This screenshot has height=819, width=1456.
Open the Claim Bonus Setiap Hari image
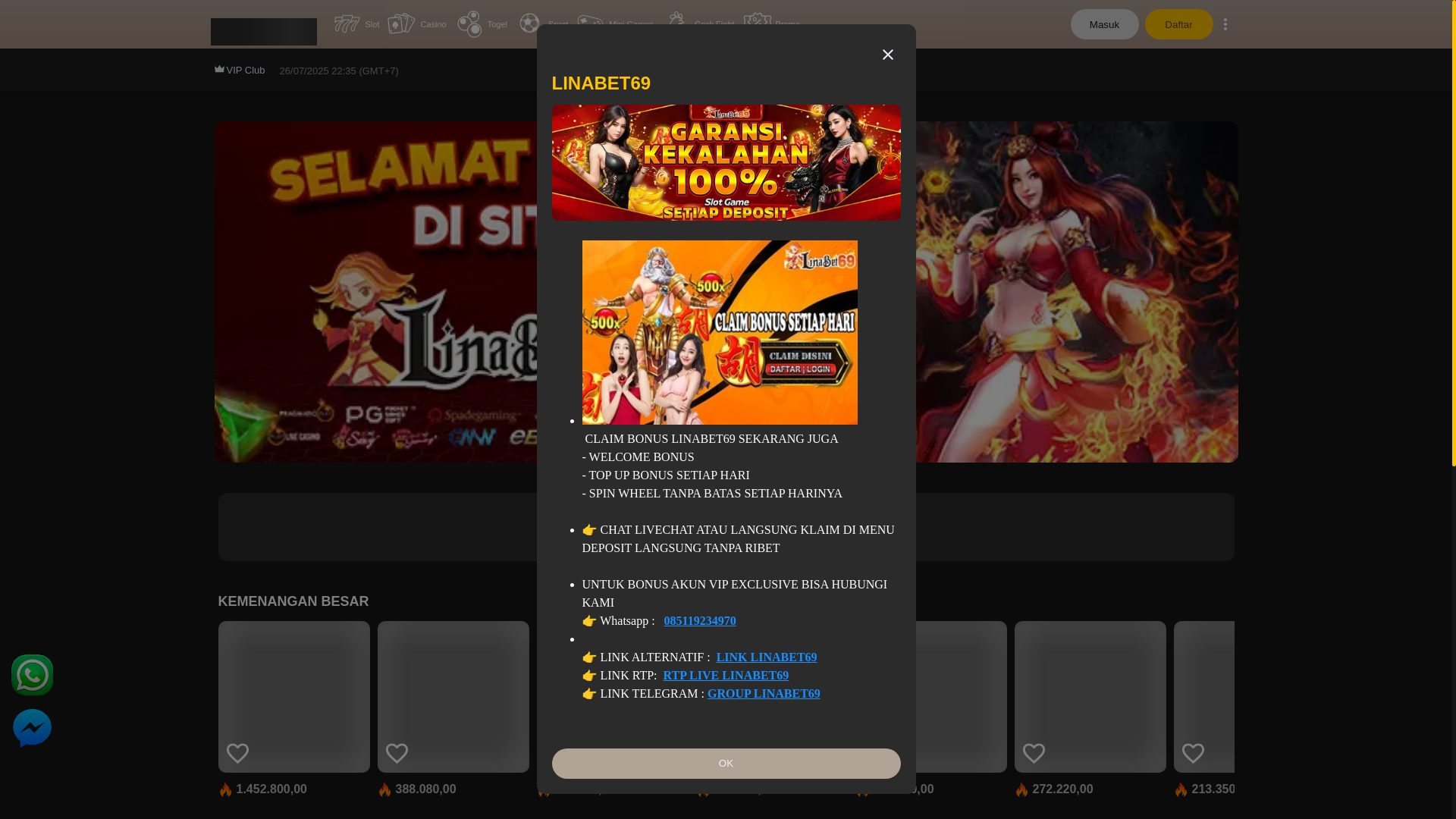point(720,332)
